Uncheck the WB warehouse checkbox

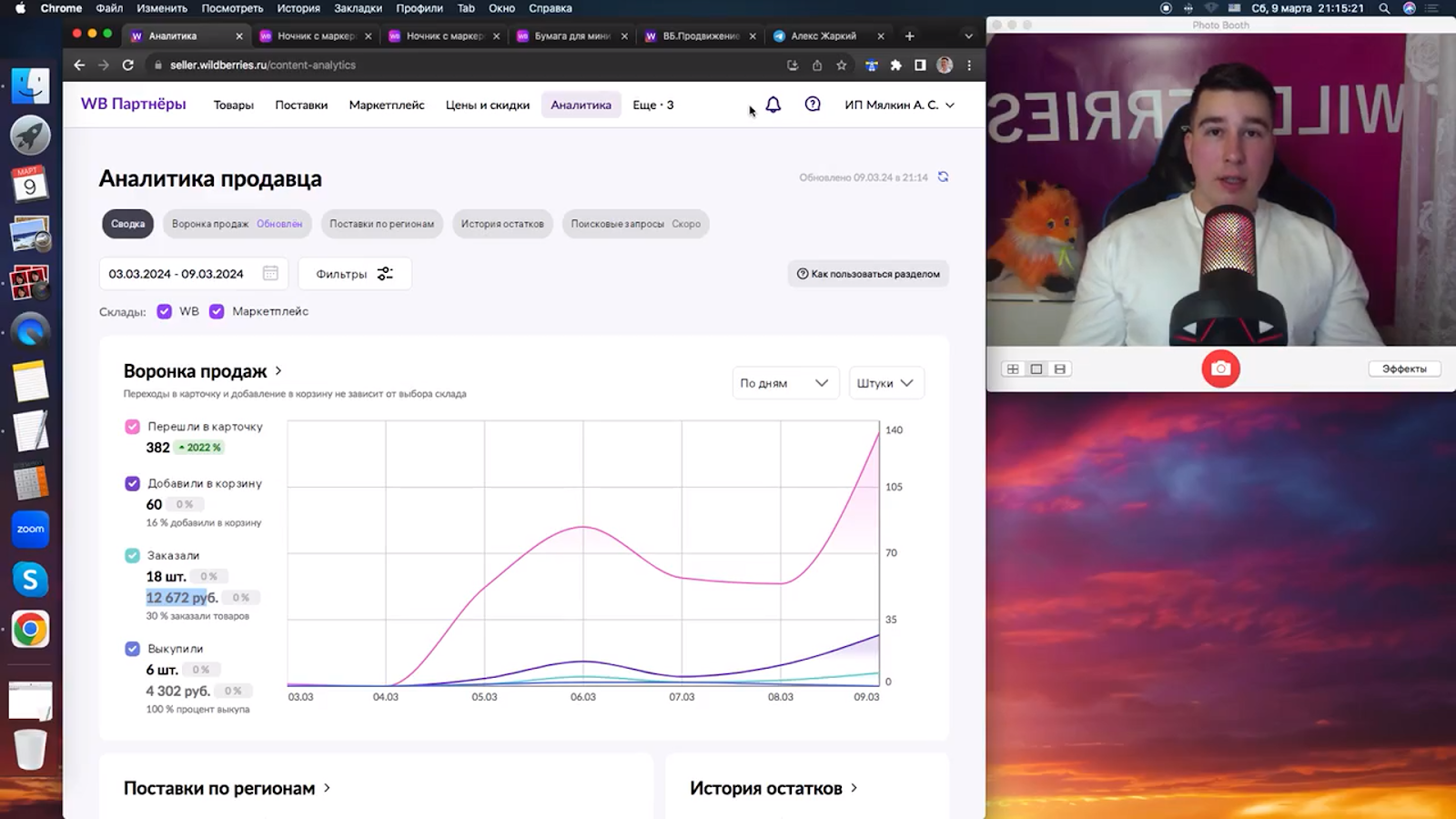tap(165, 311)
